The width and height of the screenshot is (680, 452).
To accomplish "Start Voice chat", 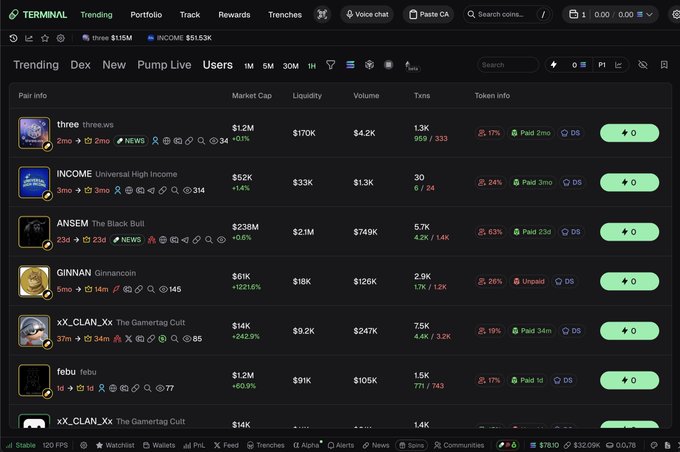I will (367, 14).
